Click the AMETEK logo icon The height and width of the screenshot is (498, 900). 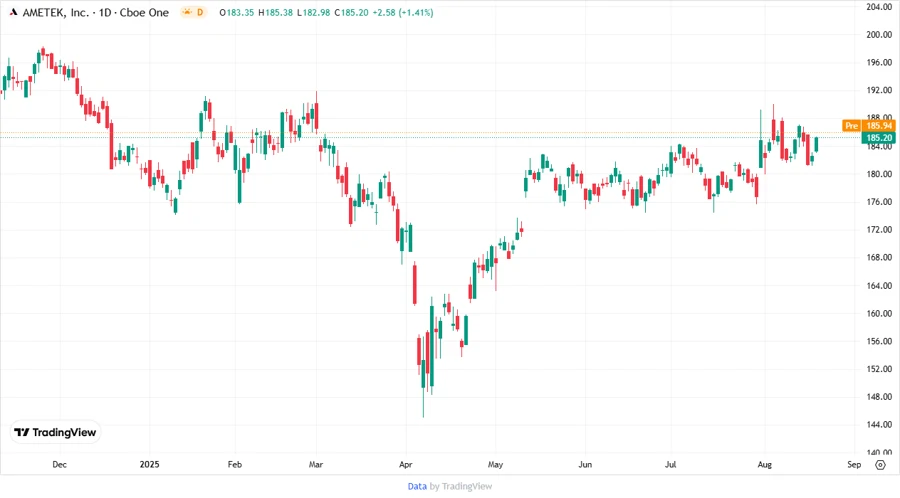14,12
